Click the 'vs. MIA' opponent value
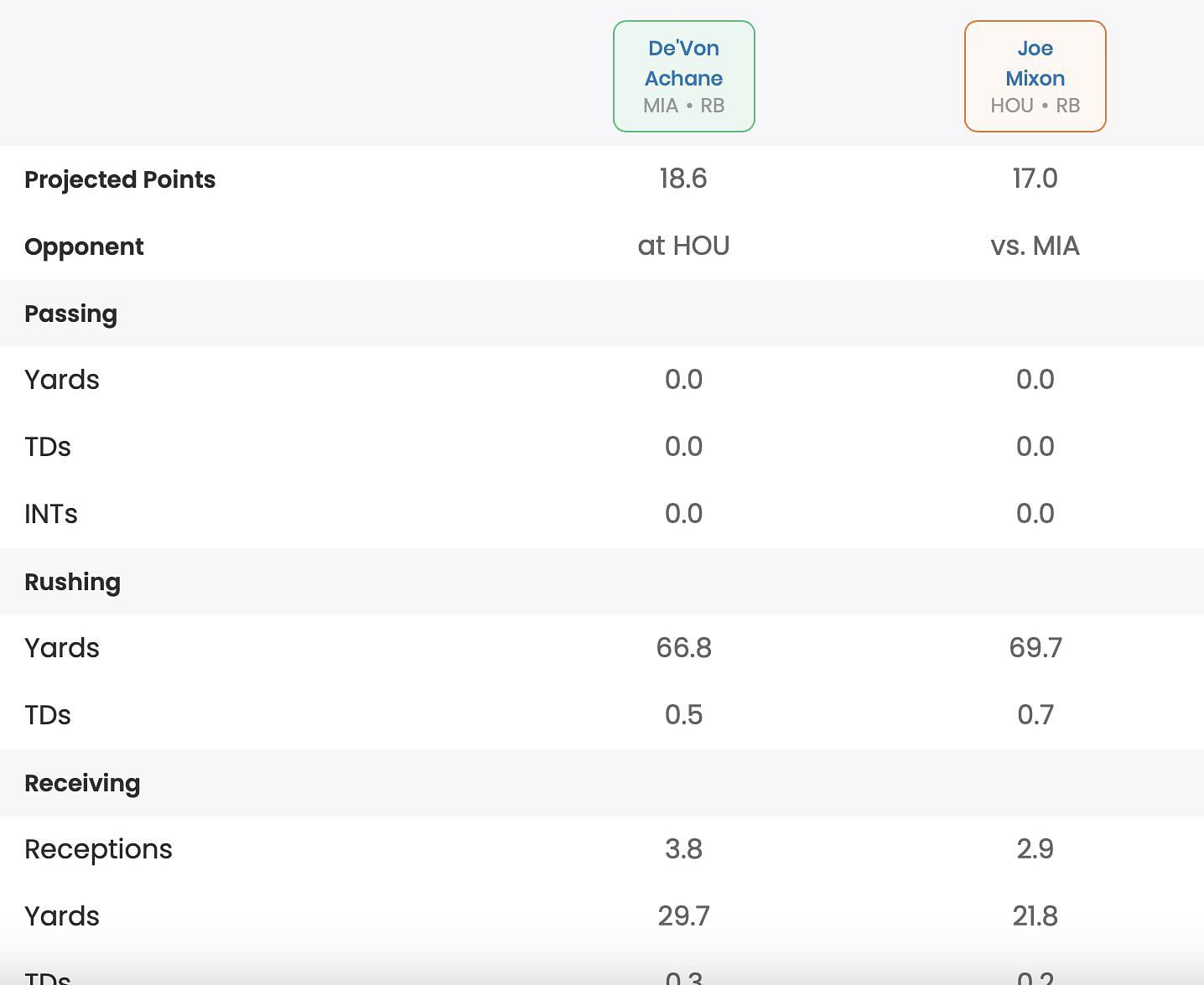Viewport: 1204px width, 985px height. coord(1035,246)
